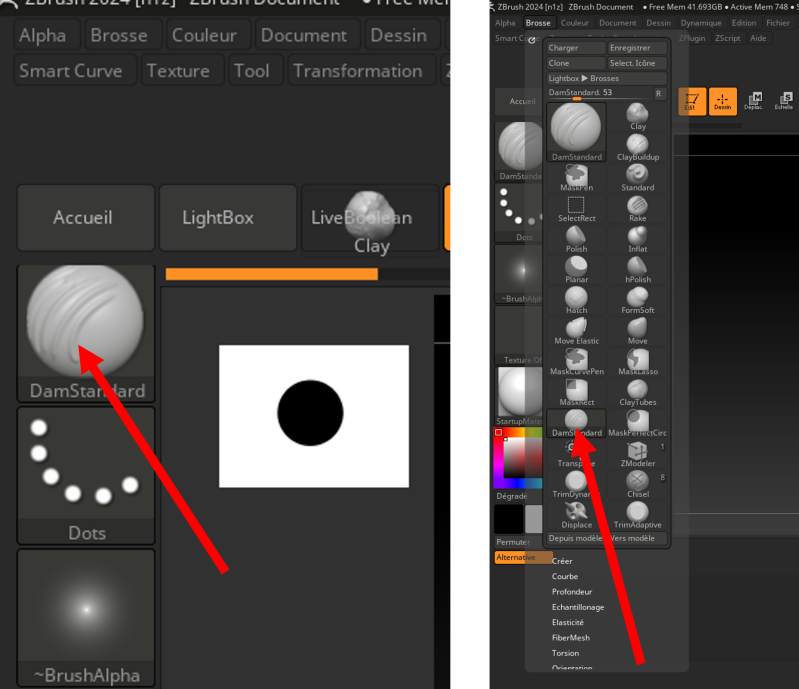Choose the ClayTubes brush

637,392
